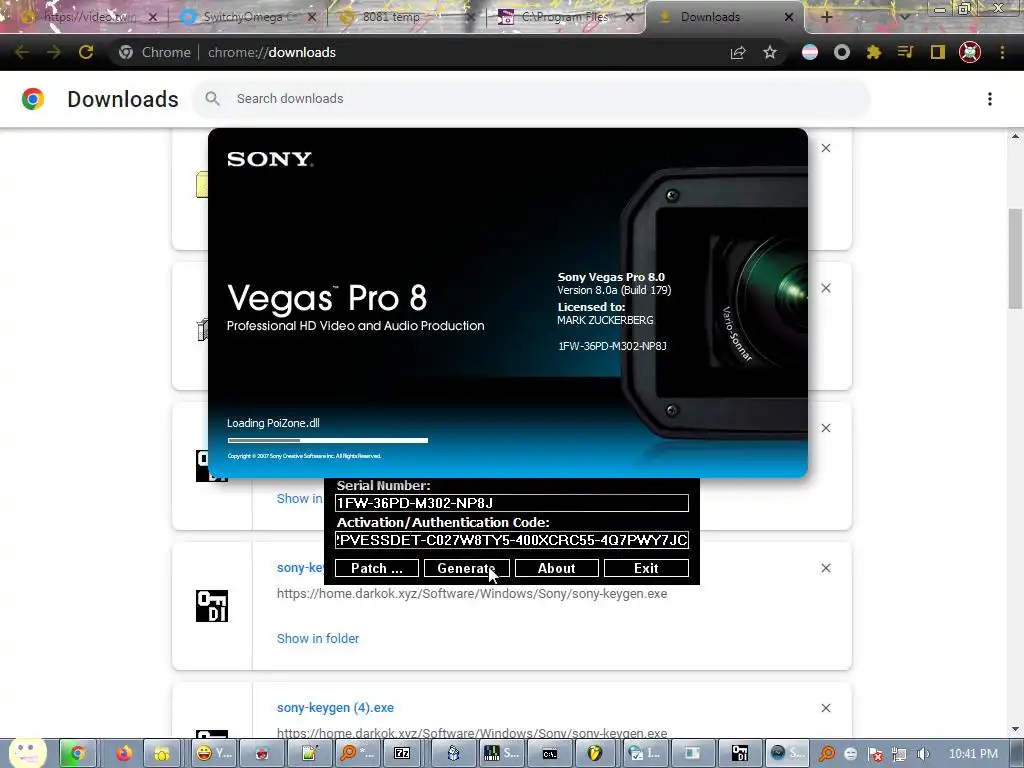Open the command prompt taskbar item
The width and height of the screenshot is (1024, 768).
pyautogui.click(x=550, y=754)
